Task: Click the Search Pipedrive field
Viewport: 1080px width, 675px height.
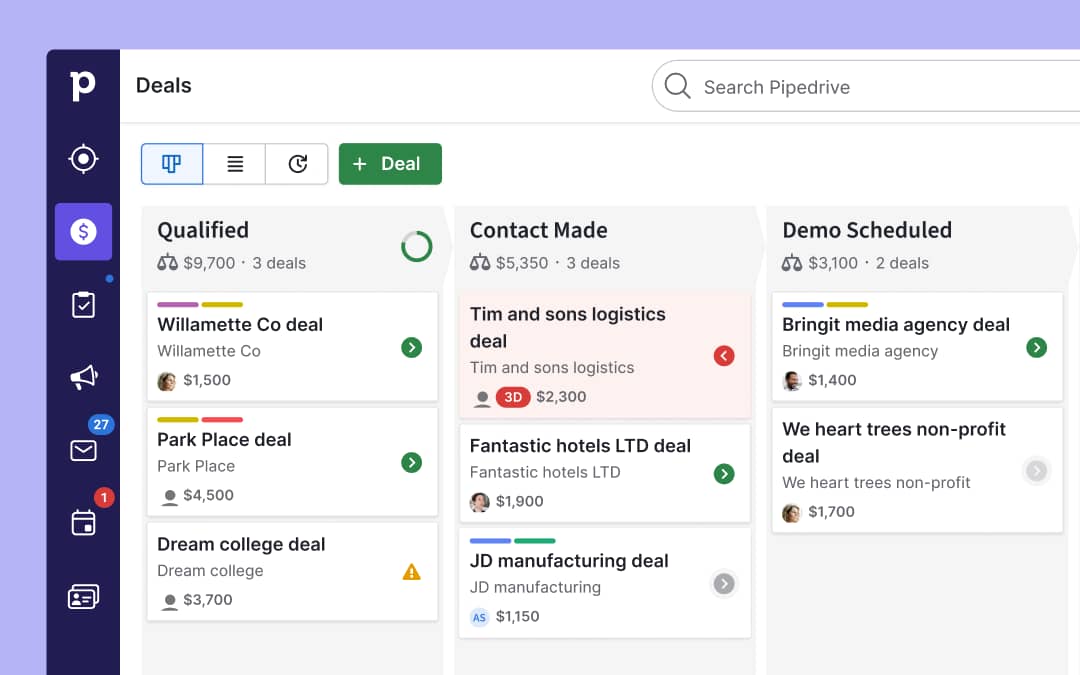Action: [x=860, y=87]
